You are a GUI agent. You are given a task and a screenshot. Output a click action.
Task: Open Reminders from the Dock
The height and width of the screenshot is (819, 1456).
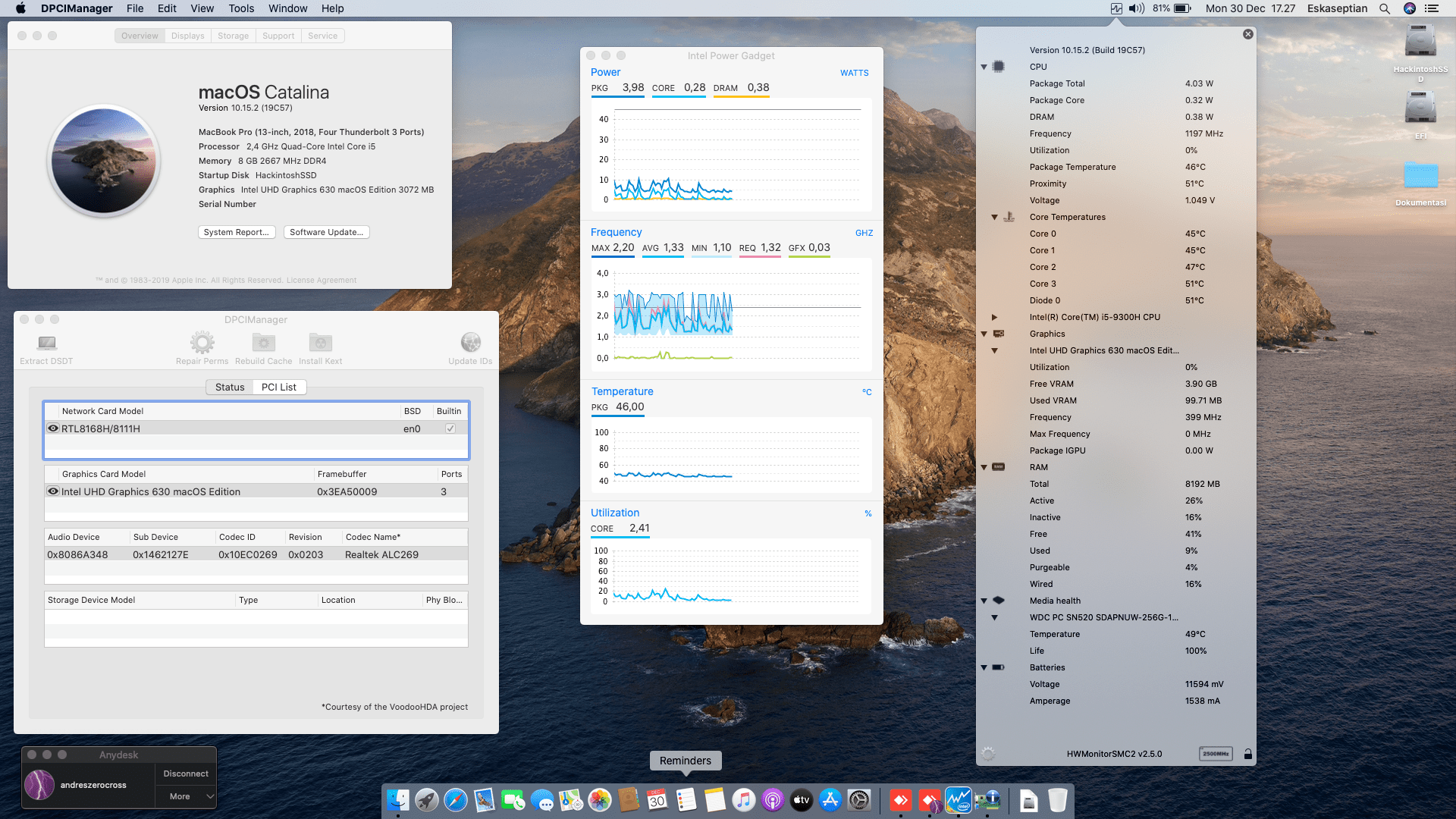point(686,800)
